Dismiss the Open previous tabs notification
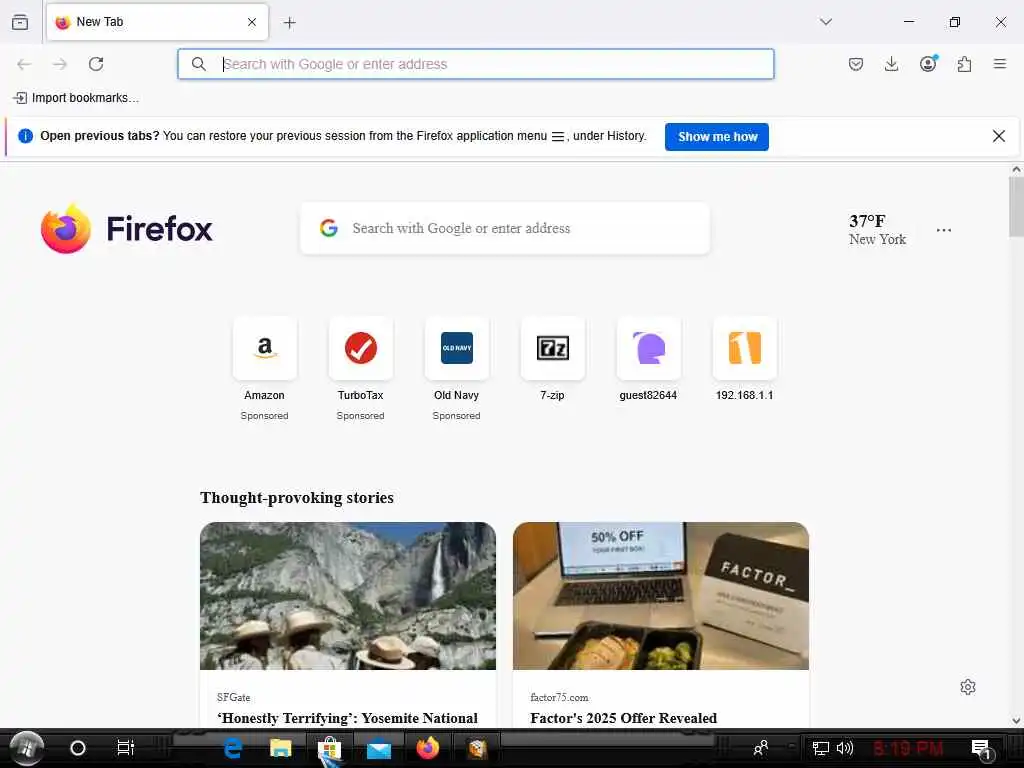This screenshot has height=768, width=1024. 999,136
